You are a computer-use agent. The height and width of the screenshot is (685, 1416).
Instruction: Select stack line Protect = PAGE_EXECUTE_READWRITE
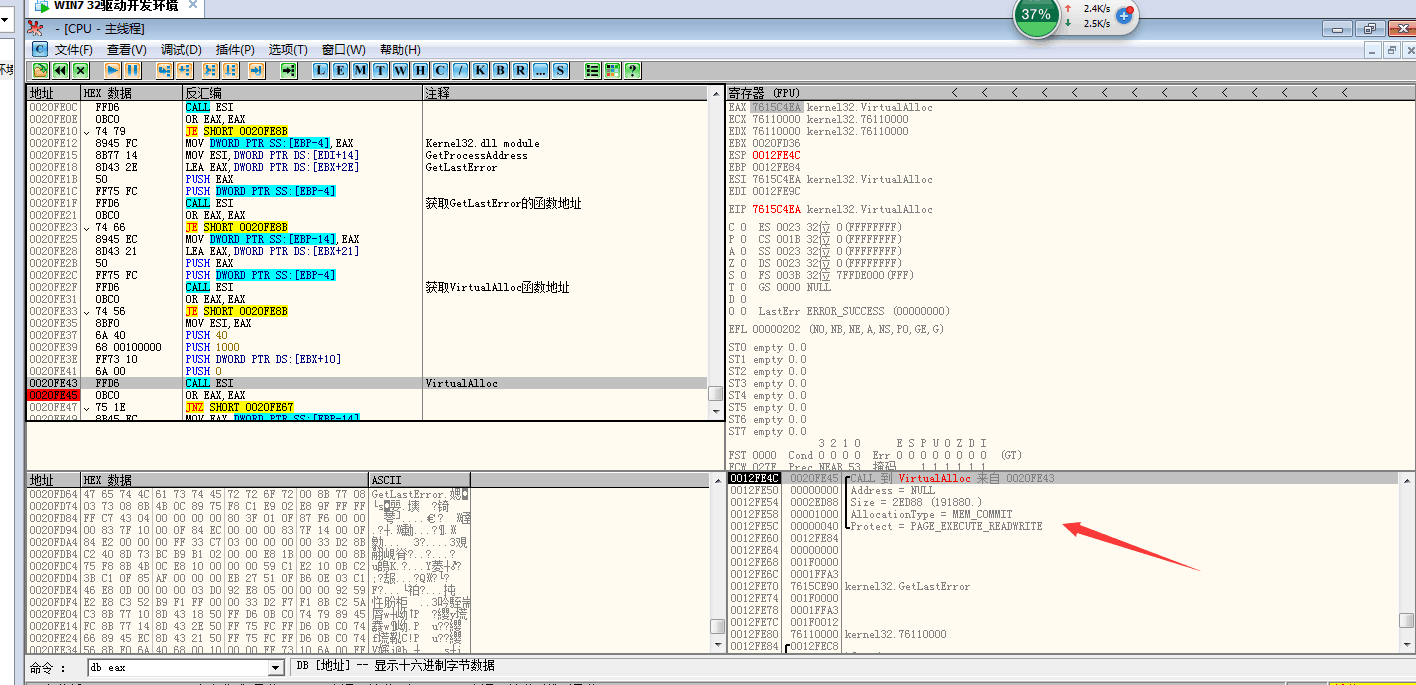946,526
